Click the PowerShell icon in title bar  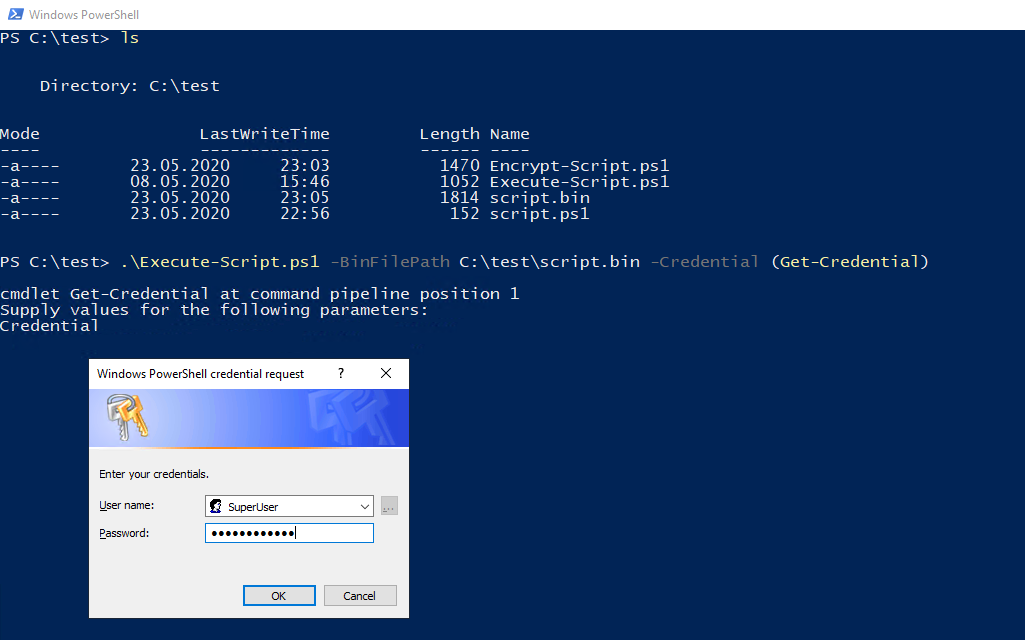[15, 14]
